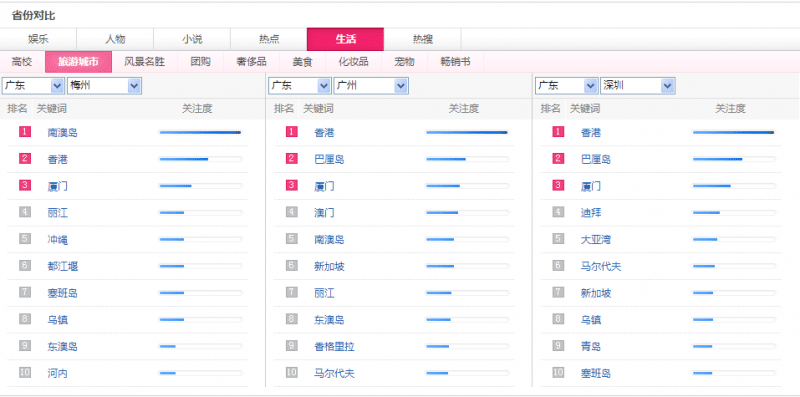This screenshot has height=397, width=800.
Task: Switch to the 热搜 tab
Action: click(x=423, y=39)
